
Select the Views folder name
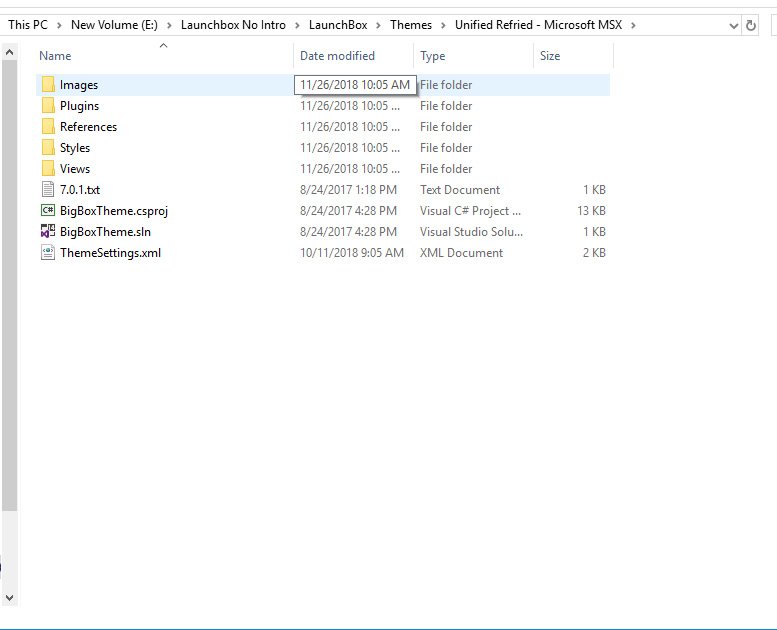coord(75,169)
